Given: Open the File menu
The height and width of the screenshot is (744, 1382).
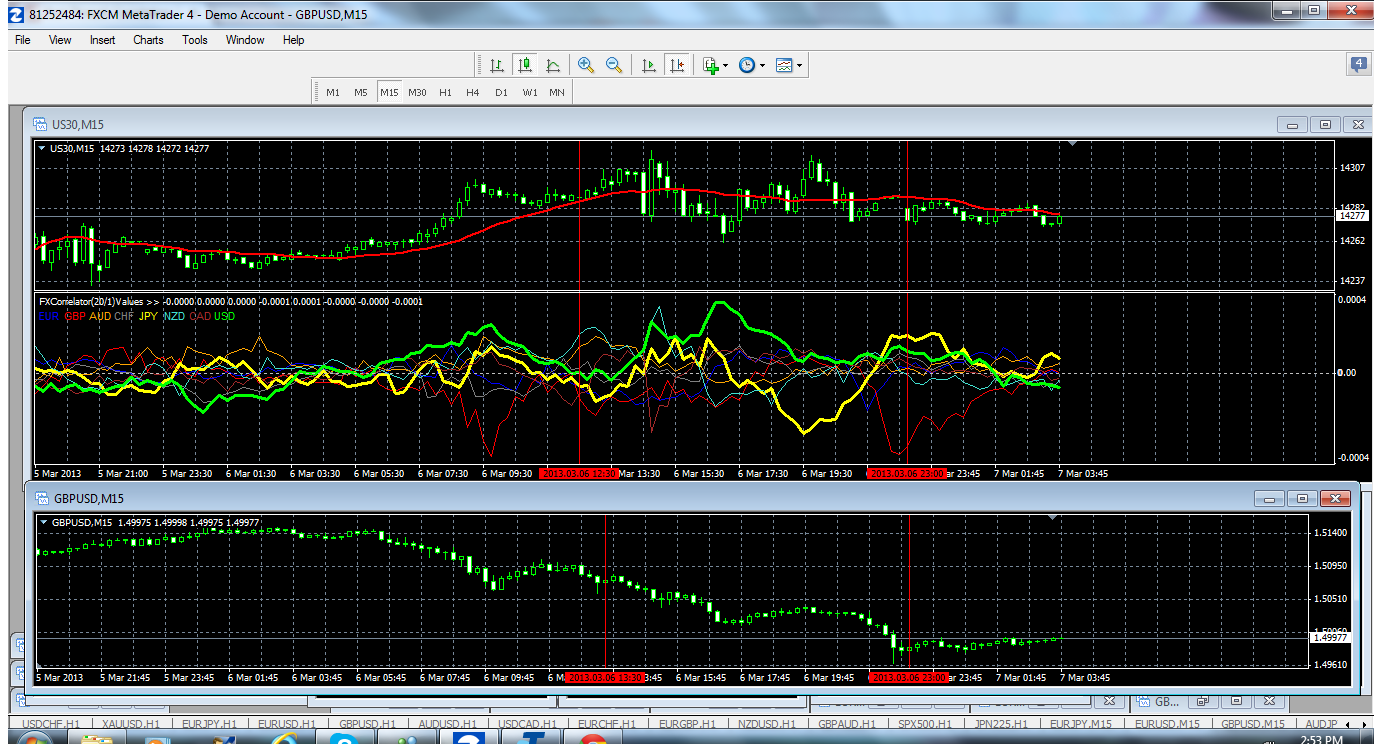Looking at the screenshot, I should [x=23, y=40].
